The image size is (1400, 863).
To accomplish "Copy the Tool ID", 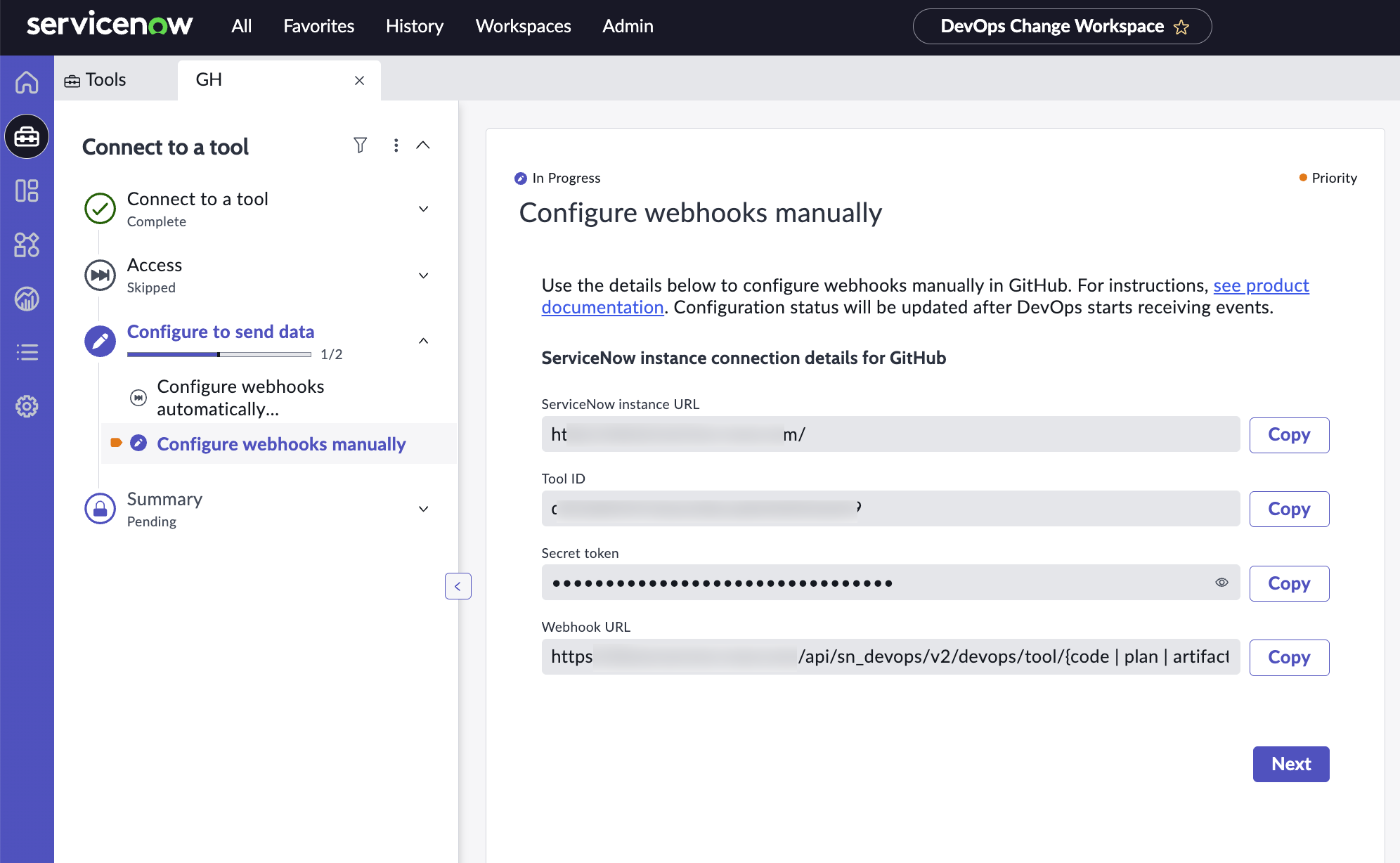I will click(1289, 509).
